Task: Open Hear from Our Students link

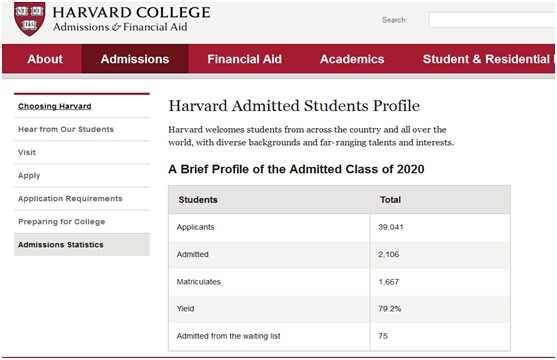Action: 66,129
